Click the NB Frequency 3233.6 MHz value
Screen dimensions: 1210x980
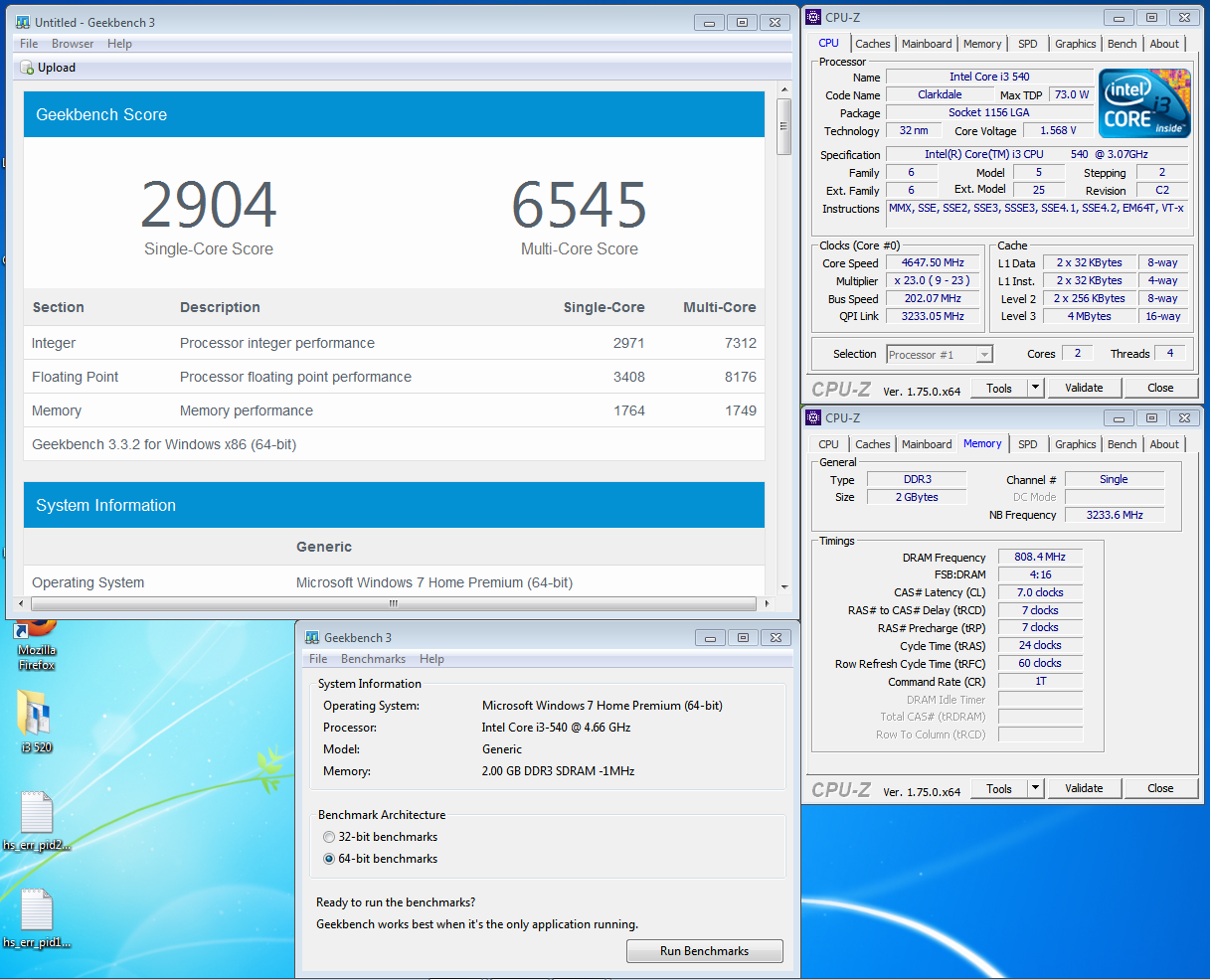(1115, 515)
